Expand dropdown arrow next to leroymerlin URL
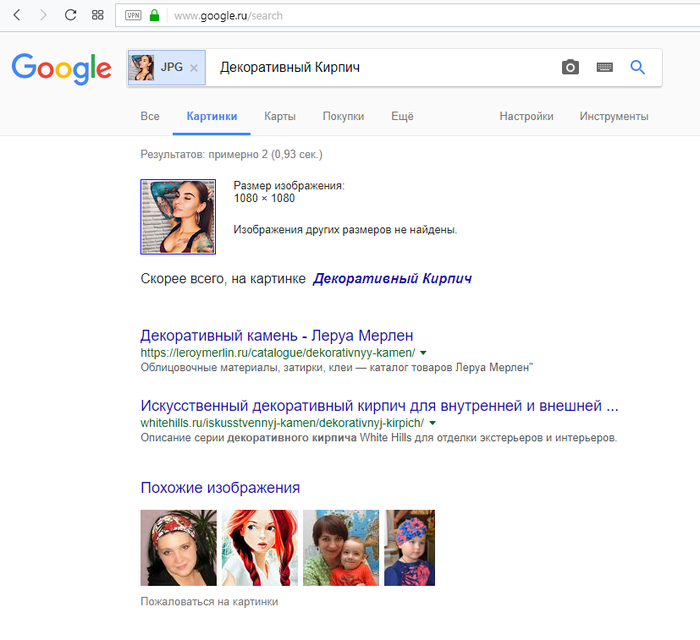Viewport: 700px width, 640px height. click(x=423, y=353)
